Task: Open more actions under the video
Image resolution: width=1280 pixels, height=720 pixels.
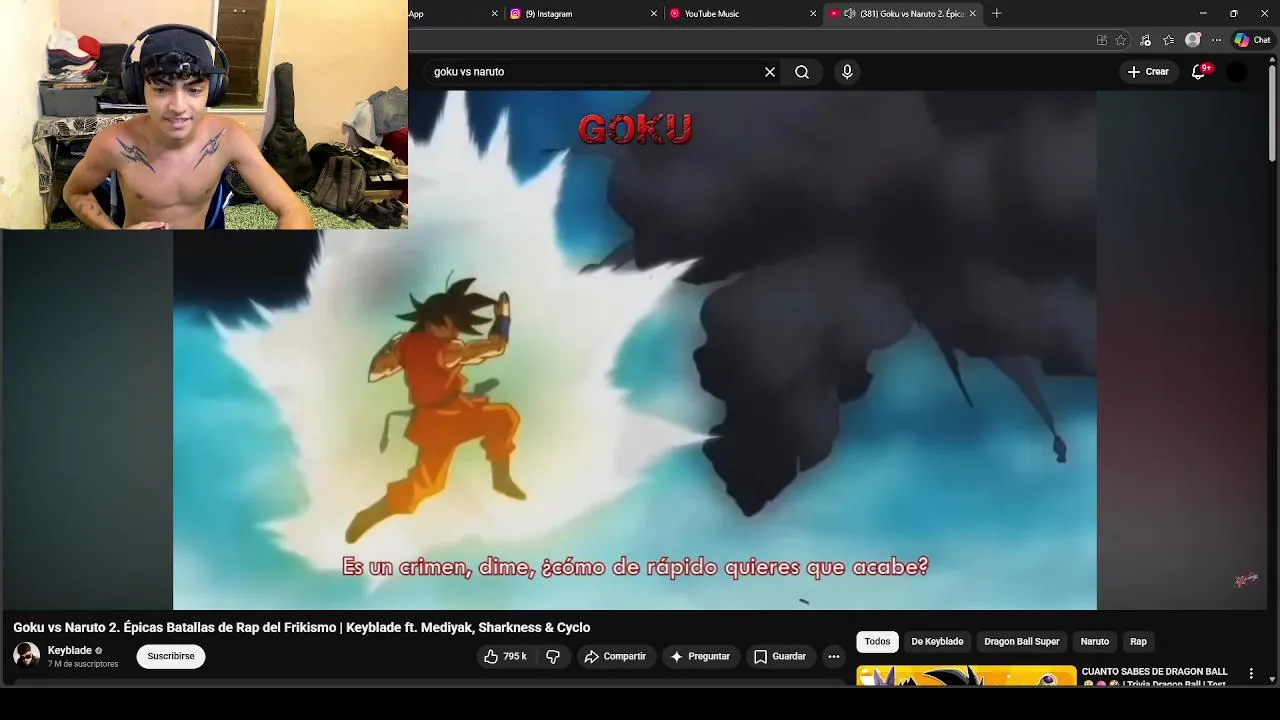Action: [834, 657]
